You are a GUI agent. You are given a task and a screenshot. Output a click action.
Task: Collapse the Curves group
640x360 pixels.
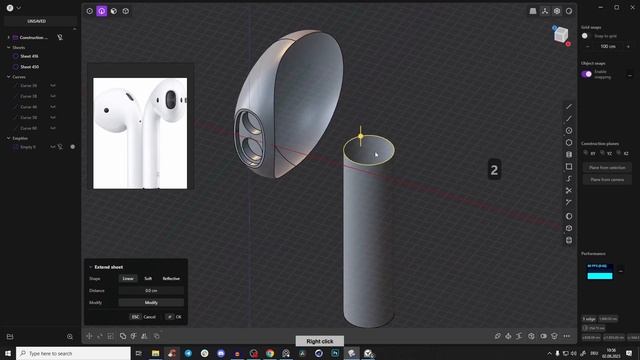coord(9,77)
